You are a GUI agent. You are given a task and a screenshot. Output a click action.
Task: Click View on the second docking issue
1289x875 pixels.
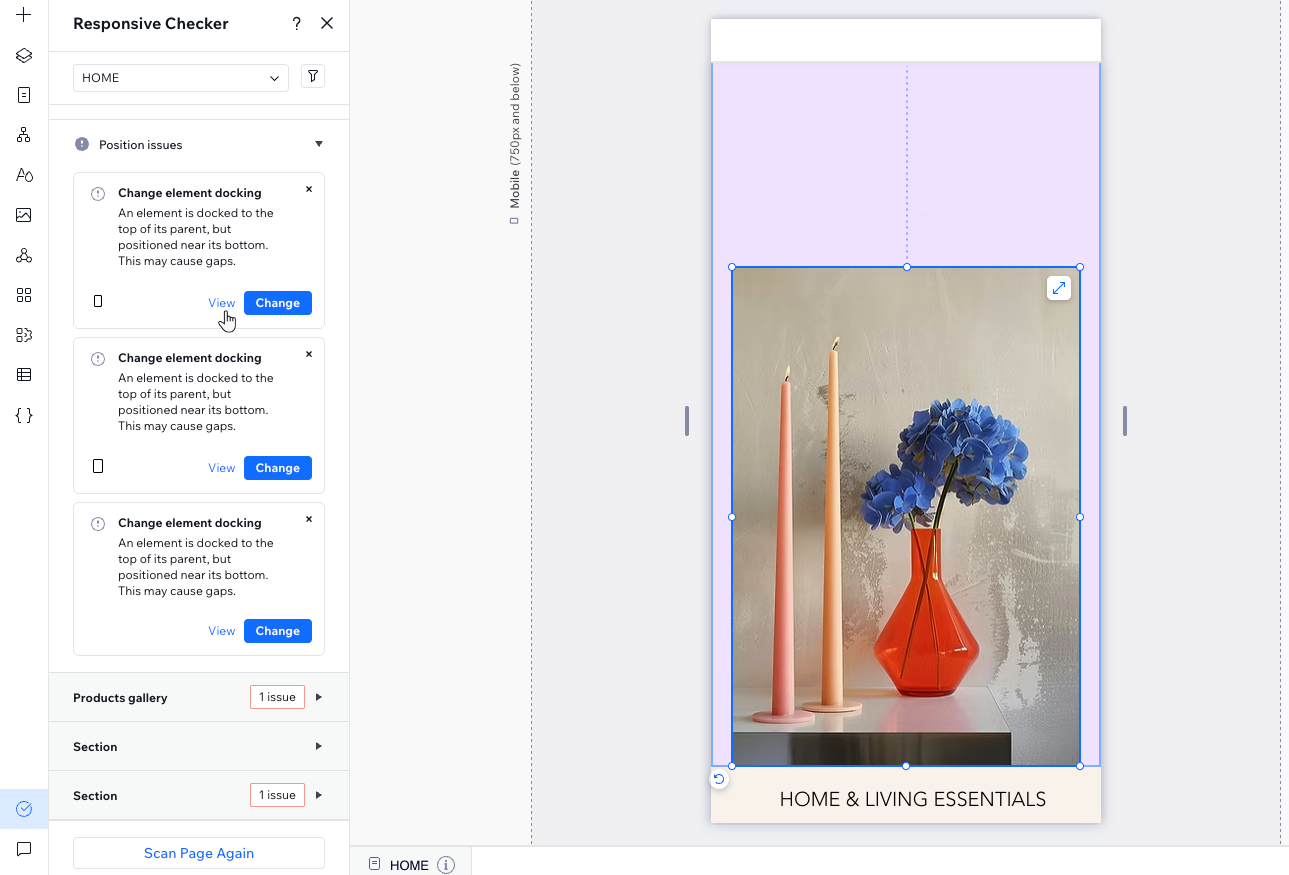point(222,468)
